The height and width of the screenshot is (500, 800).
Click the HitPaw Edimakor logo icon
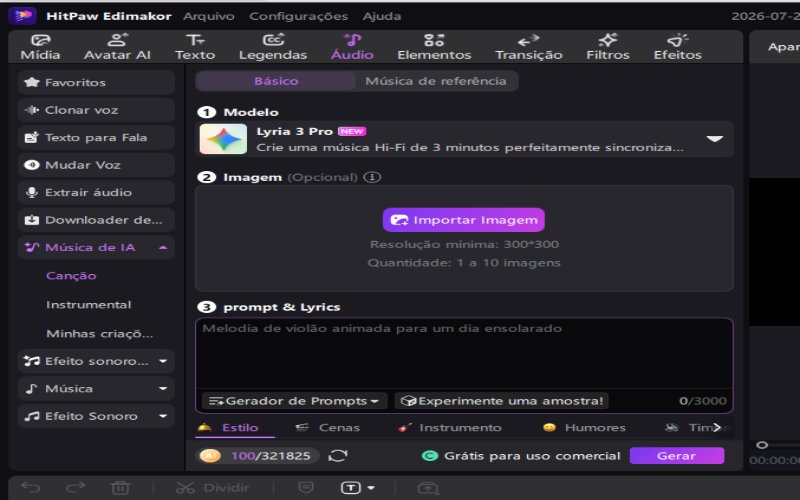[22, 15]
